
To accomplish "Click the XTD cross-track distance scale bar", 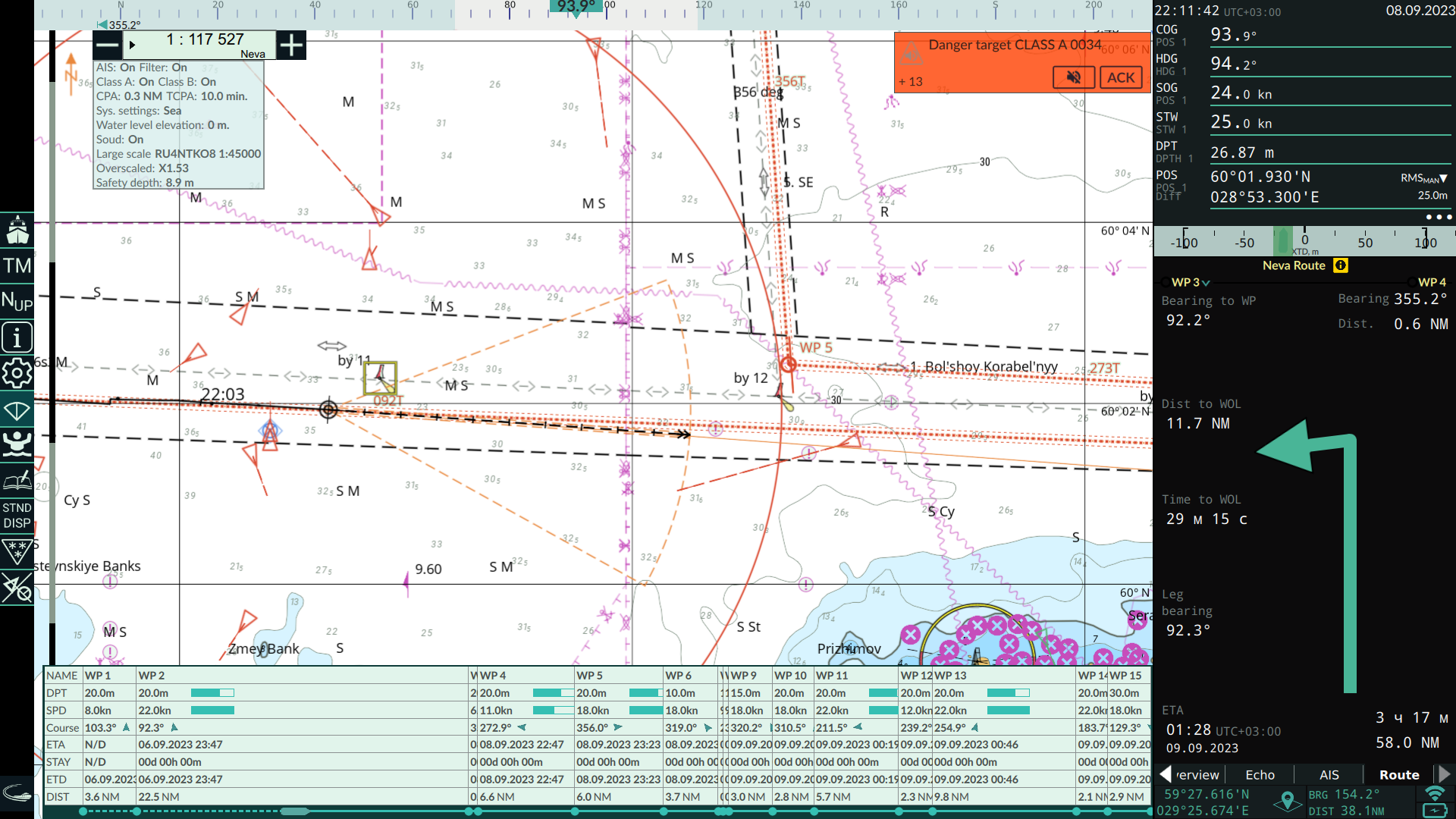I will [x=1304, y=241].
